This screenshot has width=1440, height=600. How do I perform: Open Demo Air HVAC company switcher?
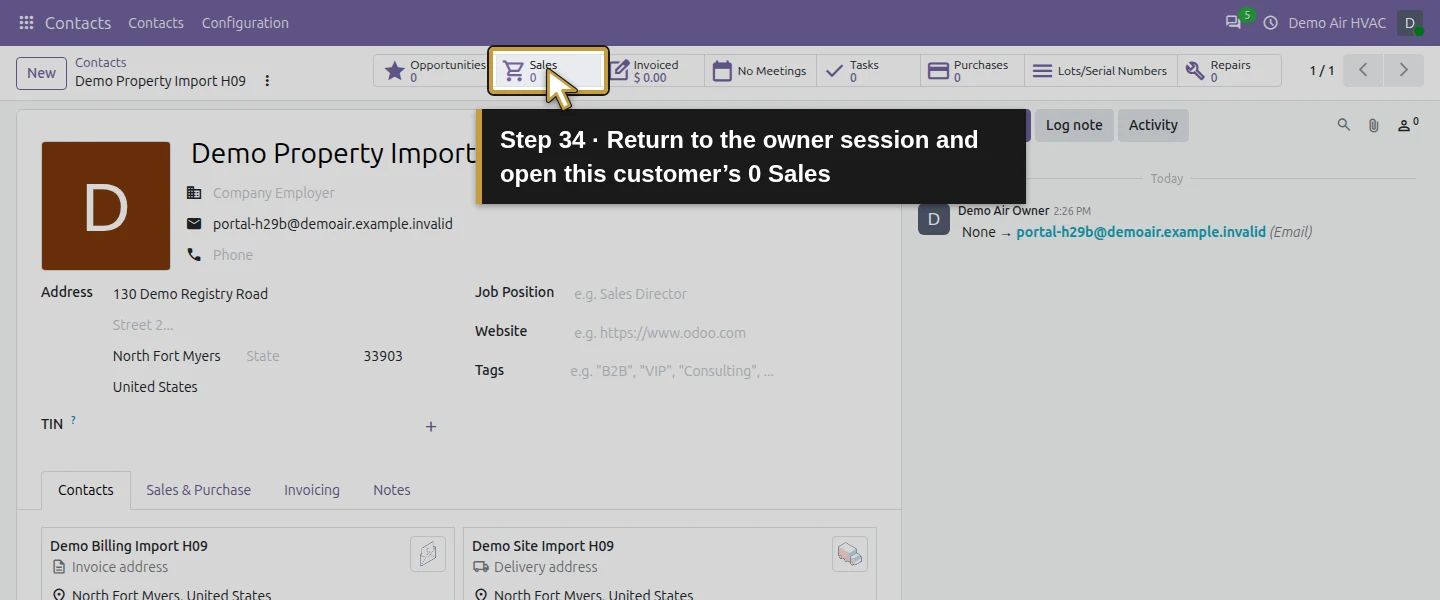(x=1337, y=23)
